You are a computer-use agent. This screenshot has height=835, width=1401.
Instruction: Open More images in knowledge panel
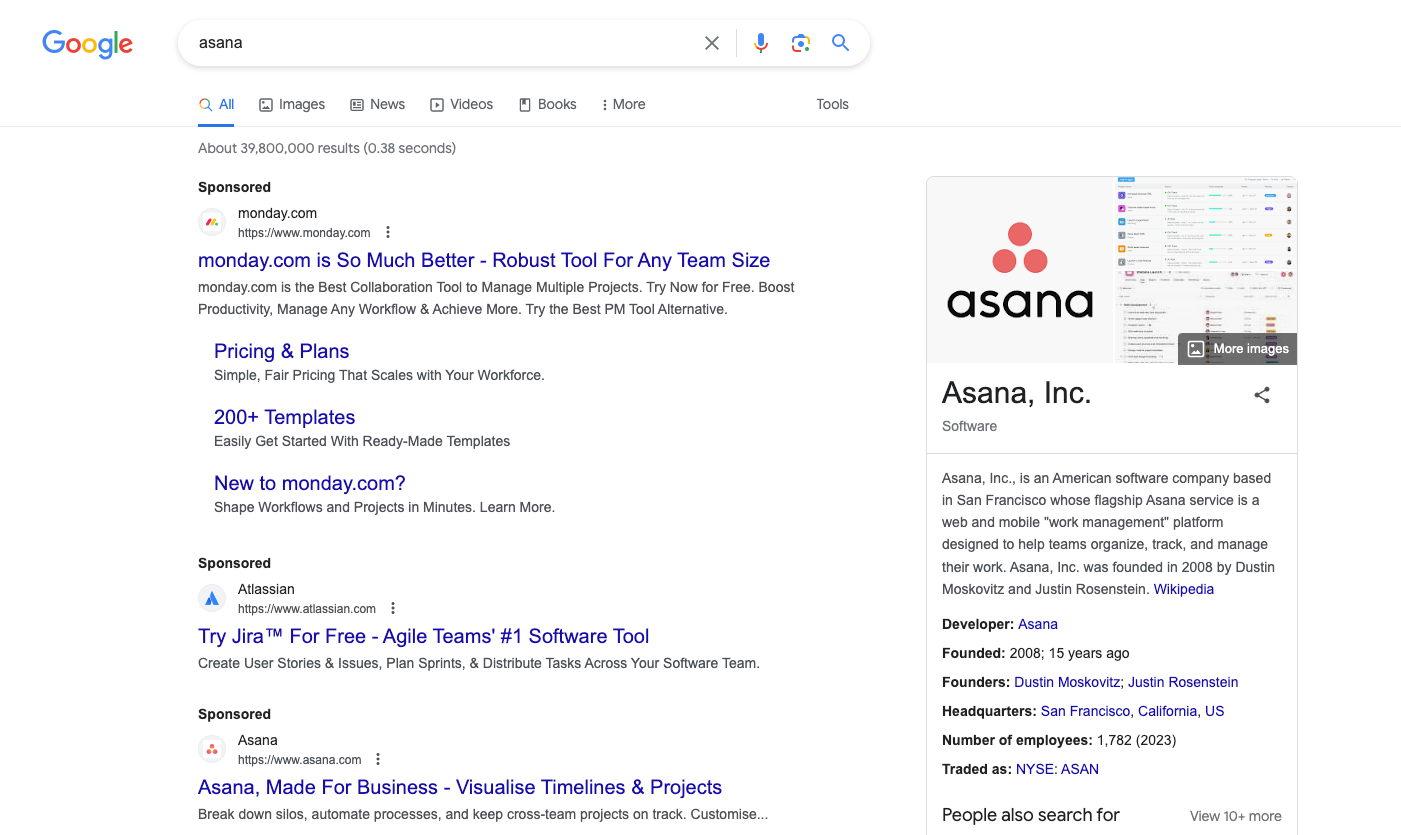[1238, 349]
